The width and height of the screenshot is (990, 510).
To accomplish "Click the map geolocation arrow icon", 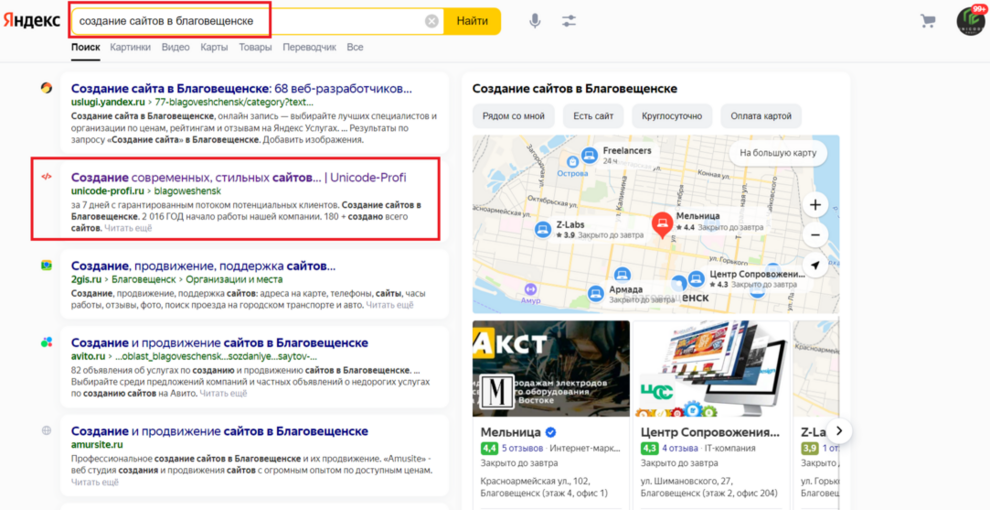I will 815,266.
